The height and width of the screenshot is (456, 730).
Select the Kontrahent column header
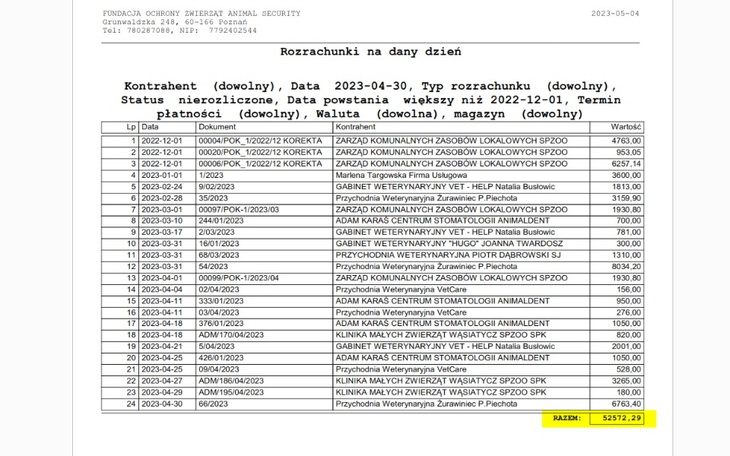(x=355, y=129)
